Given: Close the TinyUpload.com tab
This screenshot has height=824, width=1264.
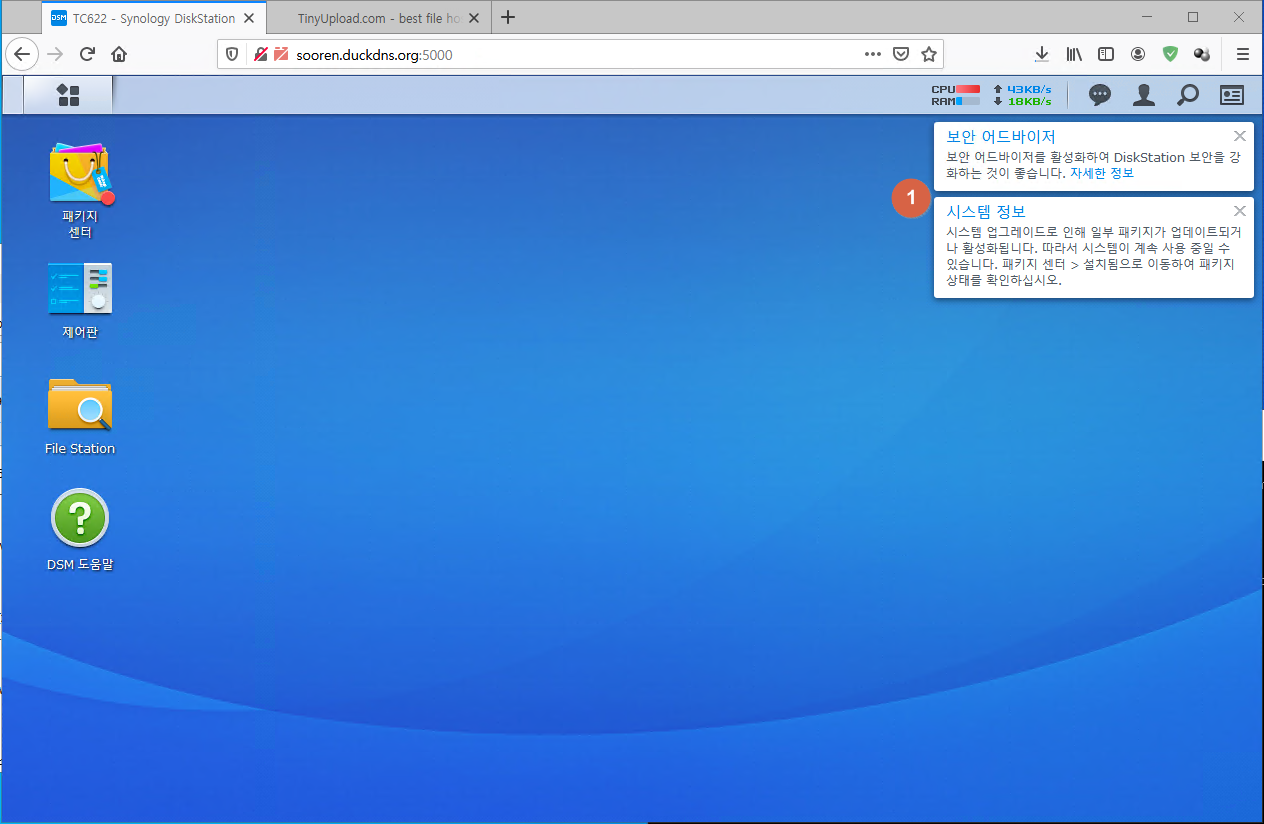Looking at the screenshot, I should tap(474, 18).
